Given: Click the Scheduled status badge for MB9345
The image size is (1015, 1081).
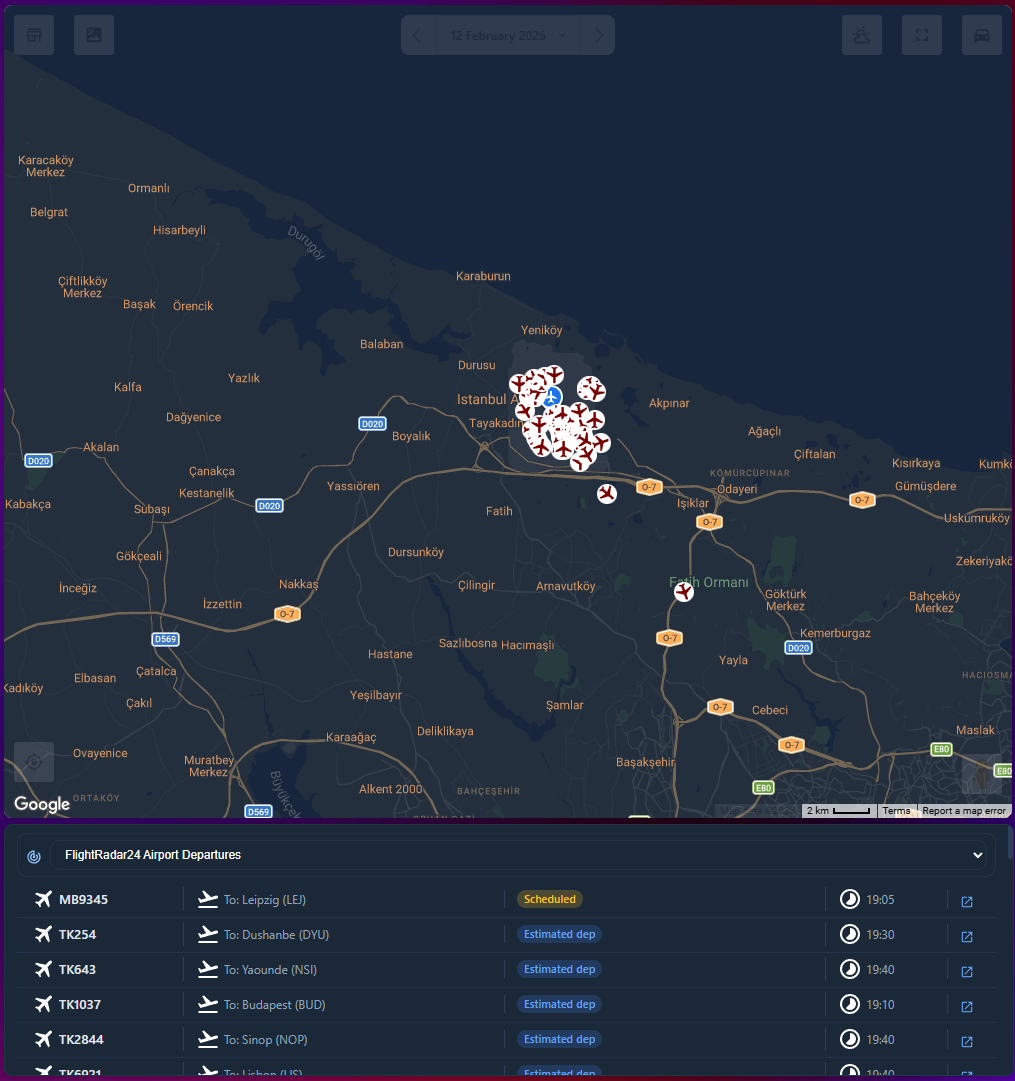Looking at the screenshot, I should click(550, 899).
